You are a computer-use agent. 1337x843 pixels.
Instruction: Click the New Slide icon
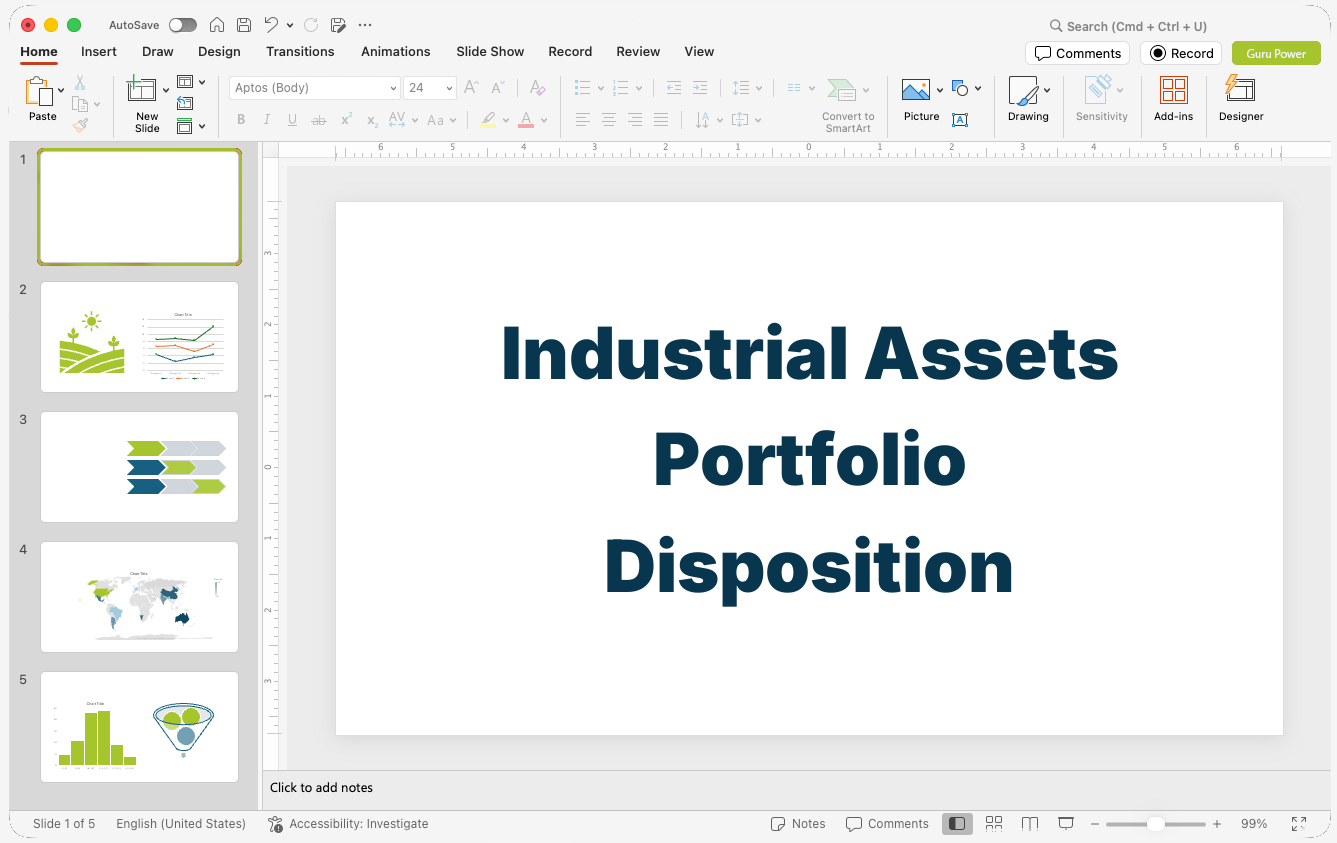pos(142,90)
